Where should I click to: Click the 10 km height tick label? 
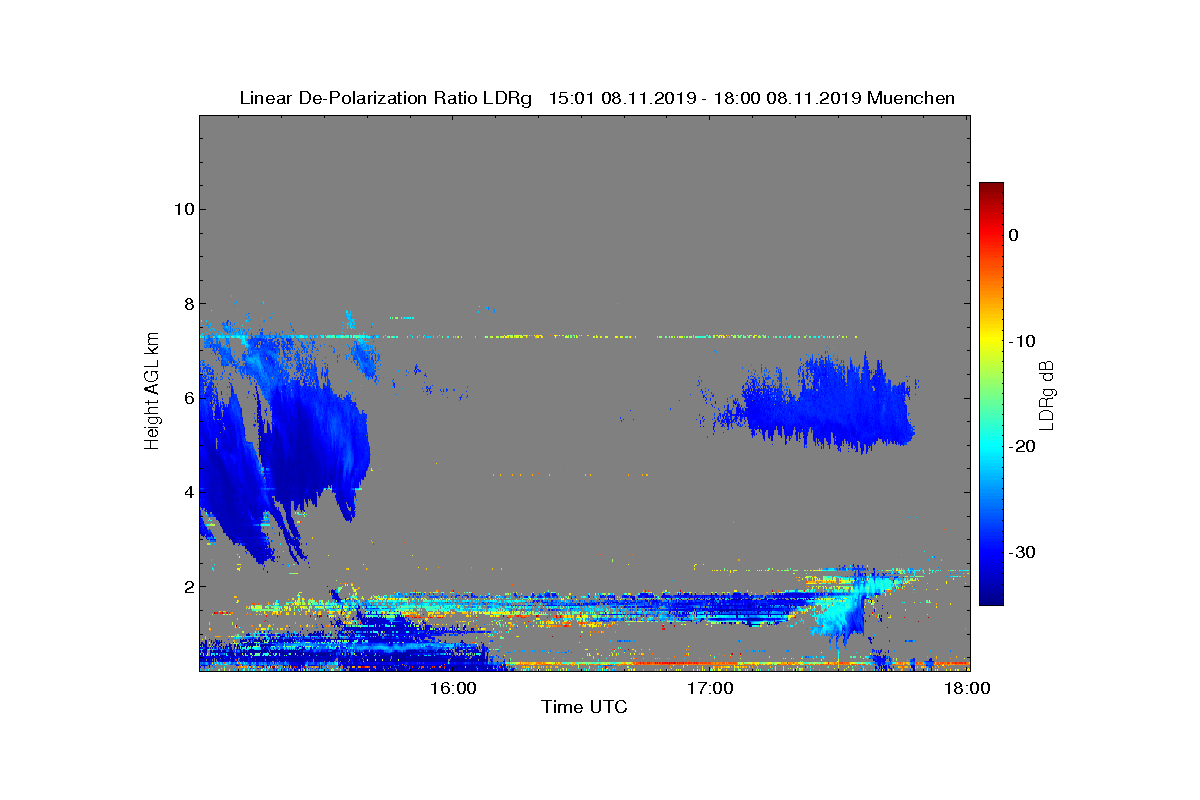click(x=183, y=209)
